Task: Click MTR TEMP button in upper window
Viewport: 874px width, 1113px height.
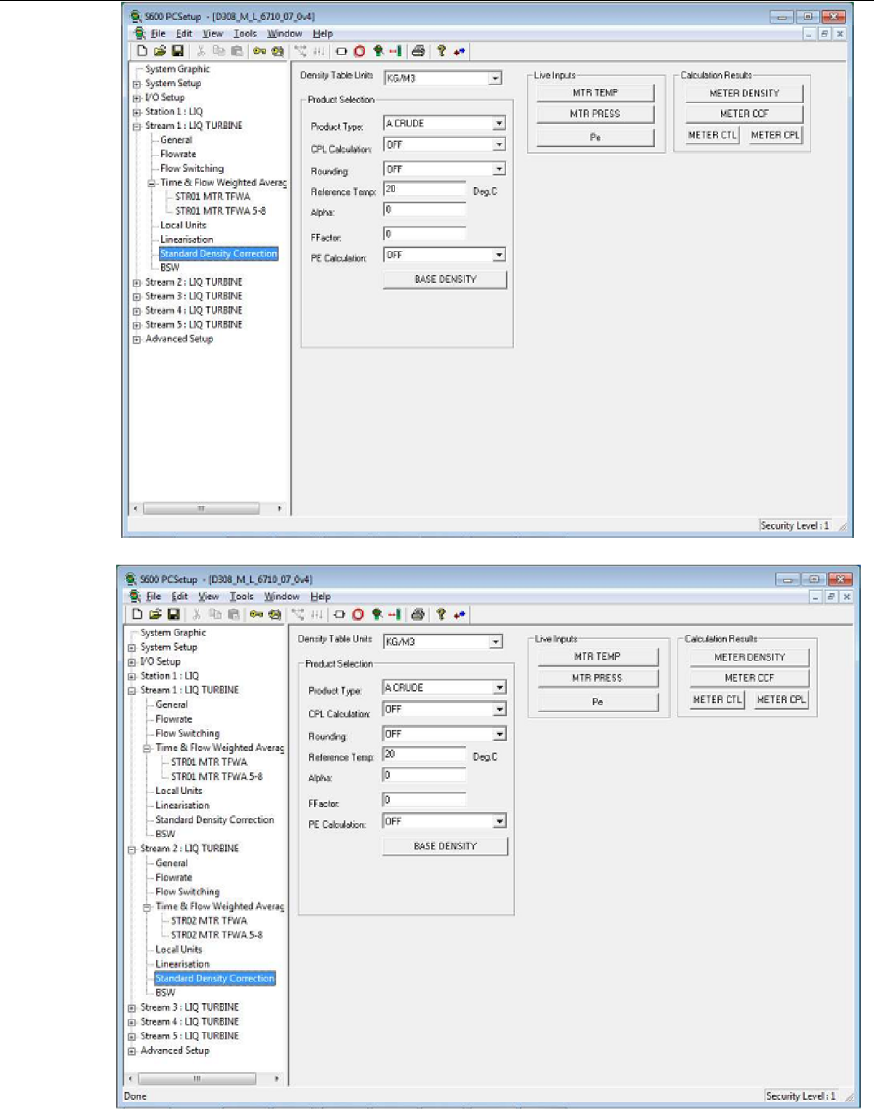Action: (595, 93)
